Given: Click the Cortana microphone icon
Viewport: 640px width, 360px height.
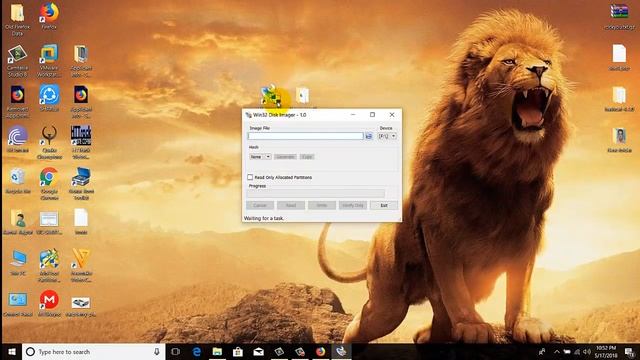Looking at the screenshot, I should pos(157,351).
